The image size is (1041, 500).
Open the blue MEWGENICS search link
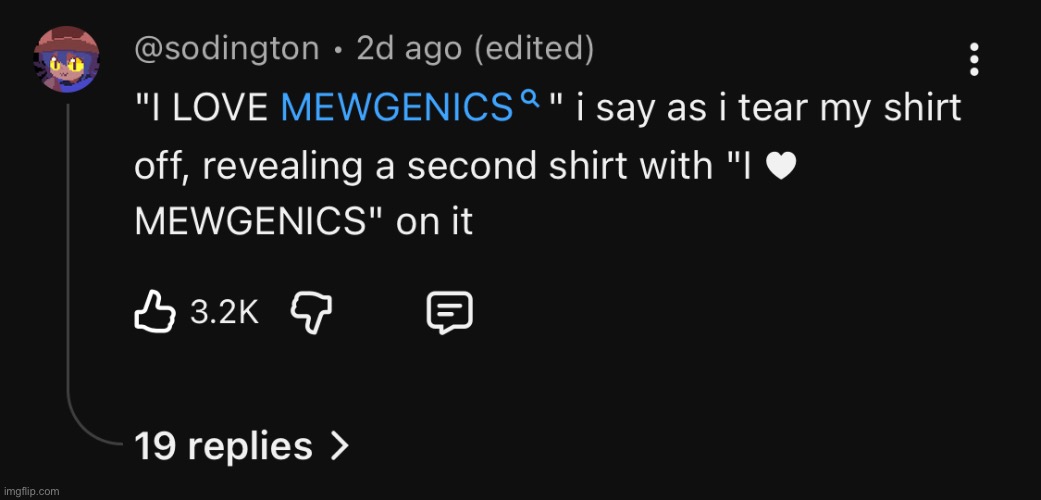click(x=398, y=108)
